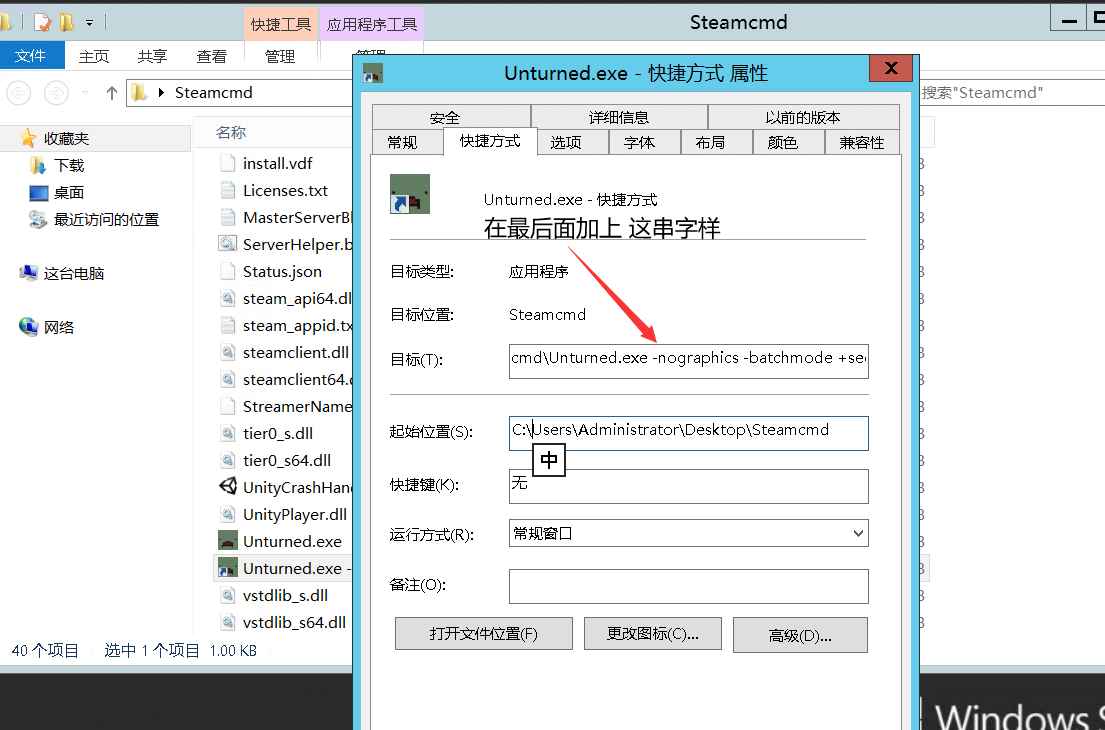The image size is (1105, 730).
Task: Select the 快捷方式 tab
Action: [x=490, y=141]
